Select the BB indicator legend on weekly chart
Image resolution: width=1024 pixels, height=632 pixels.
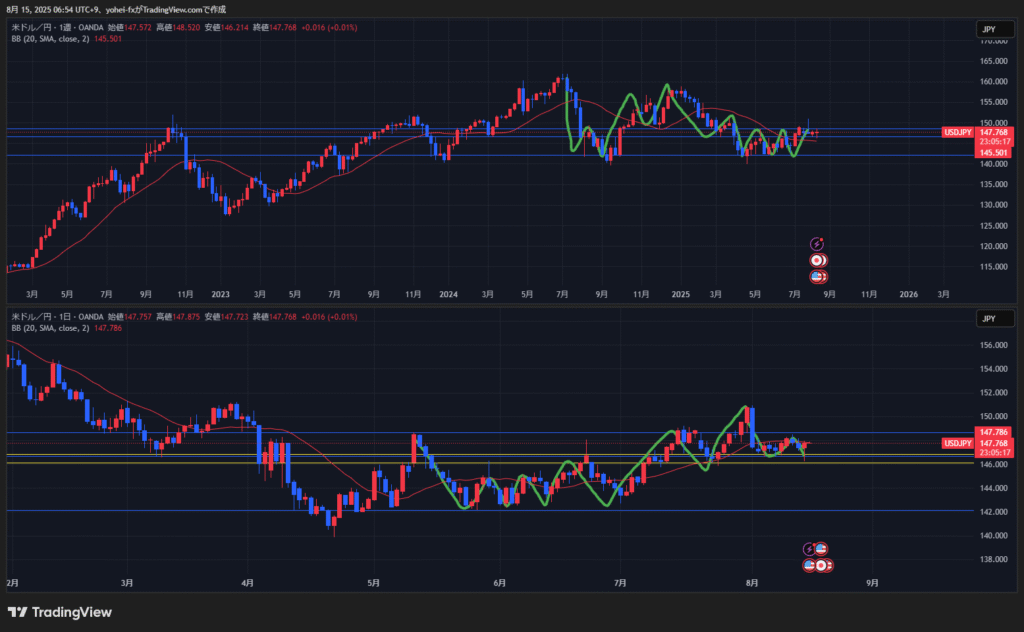click(50, 39)
